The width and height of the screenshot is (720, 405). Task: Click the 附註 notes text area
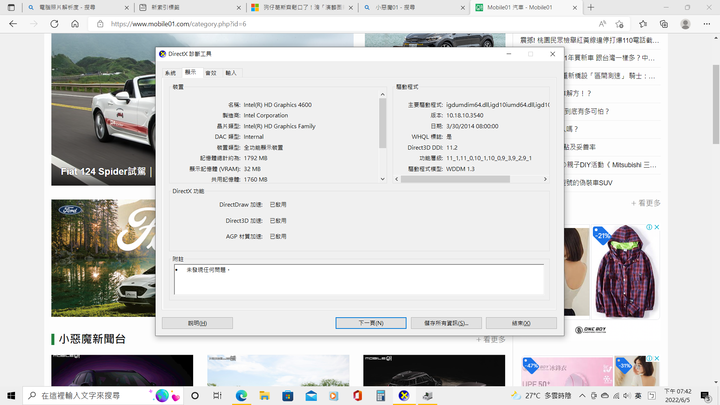(x=359, y=279)
